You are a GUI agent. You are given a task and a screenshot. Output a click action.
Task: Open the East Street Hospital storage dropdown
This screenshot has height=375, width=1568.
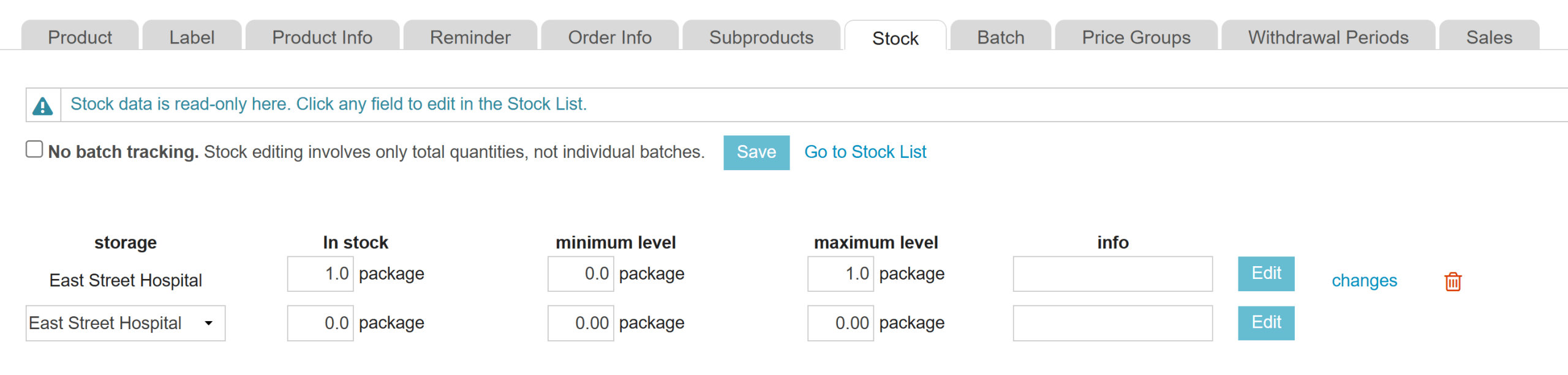(126, 323)
